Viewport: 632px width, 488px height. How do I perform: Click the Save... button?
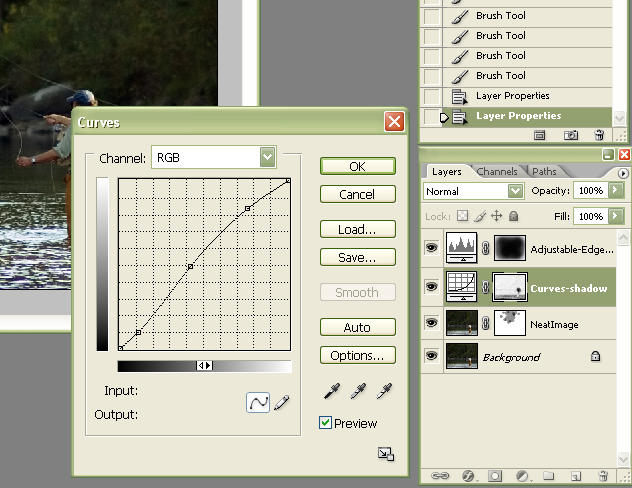[x=358, y=257]
